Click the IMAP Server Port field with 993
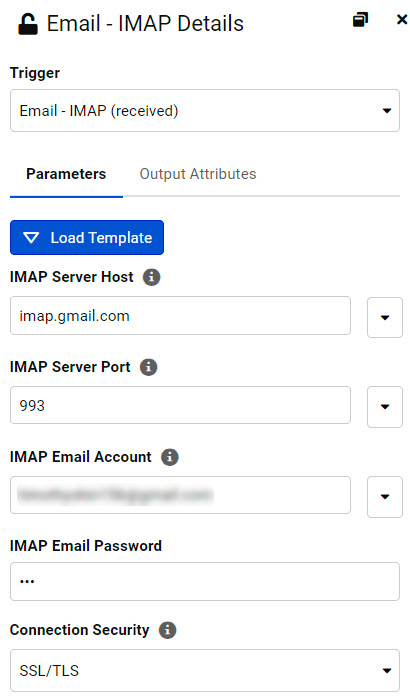 point(180,405)
